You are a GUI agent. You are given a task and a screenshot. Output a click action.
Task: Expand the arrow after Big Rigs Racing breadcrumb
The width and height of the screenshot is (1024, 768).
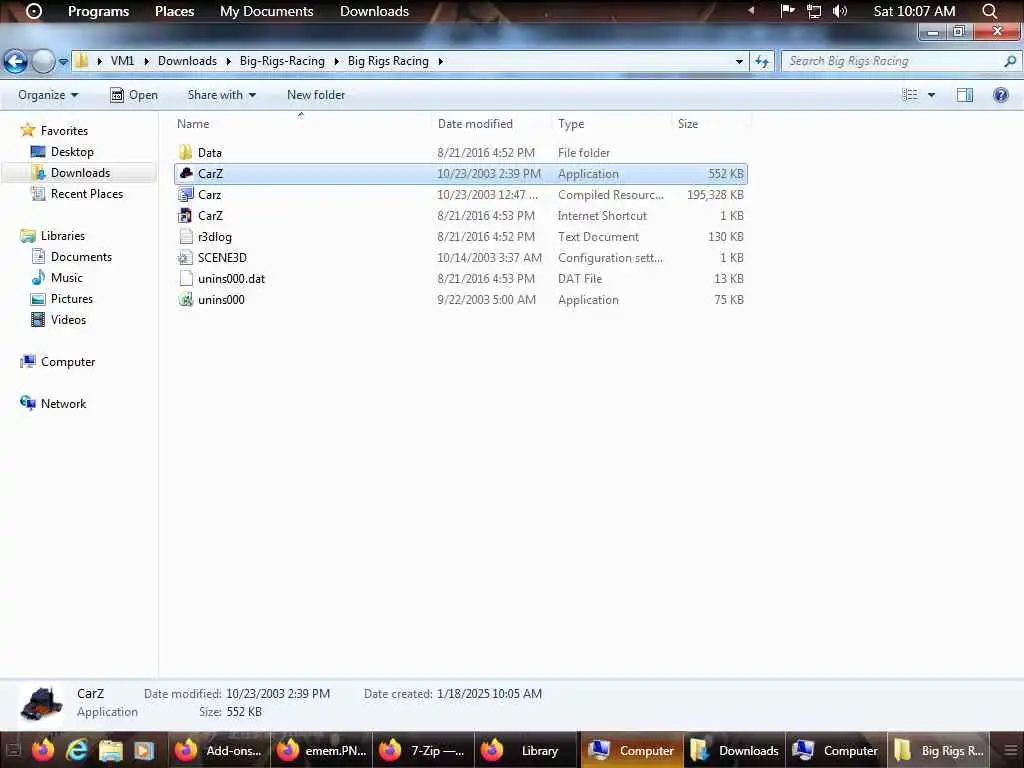click(440, 61)
